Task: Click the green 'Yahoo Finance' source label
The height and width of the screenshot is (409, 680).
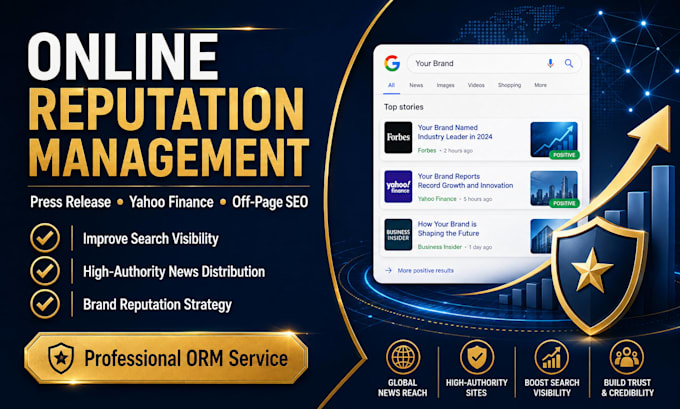Action: [x=437, y=199]
